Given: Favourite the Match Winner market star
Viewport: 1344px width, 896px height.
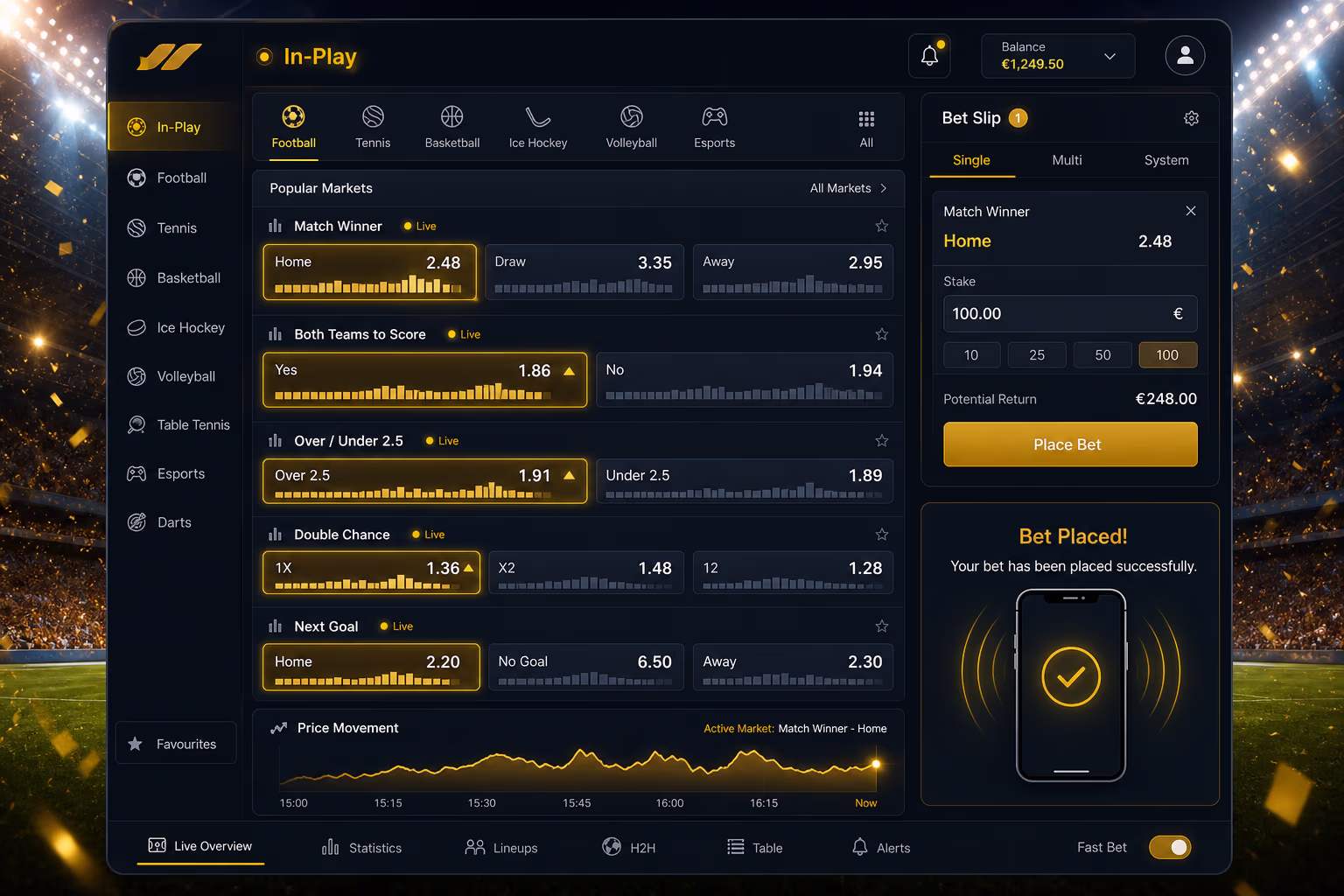Looking at the screenshot, I should (881, 226).
